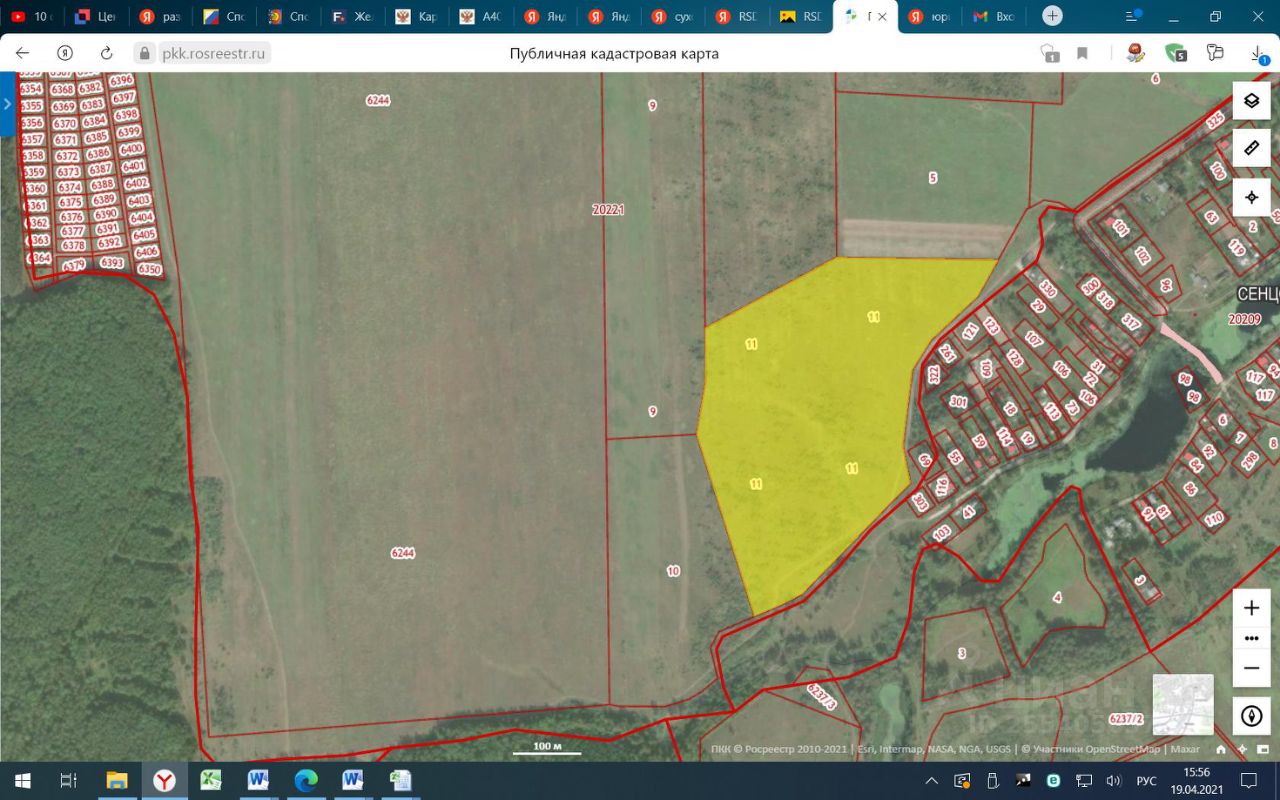The image size is (1280, 800).
Task: Close the active cadastral map tab
Action: [882, 17]
